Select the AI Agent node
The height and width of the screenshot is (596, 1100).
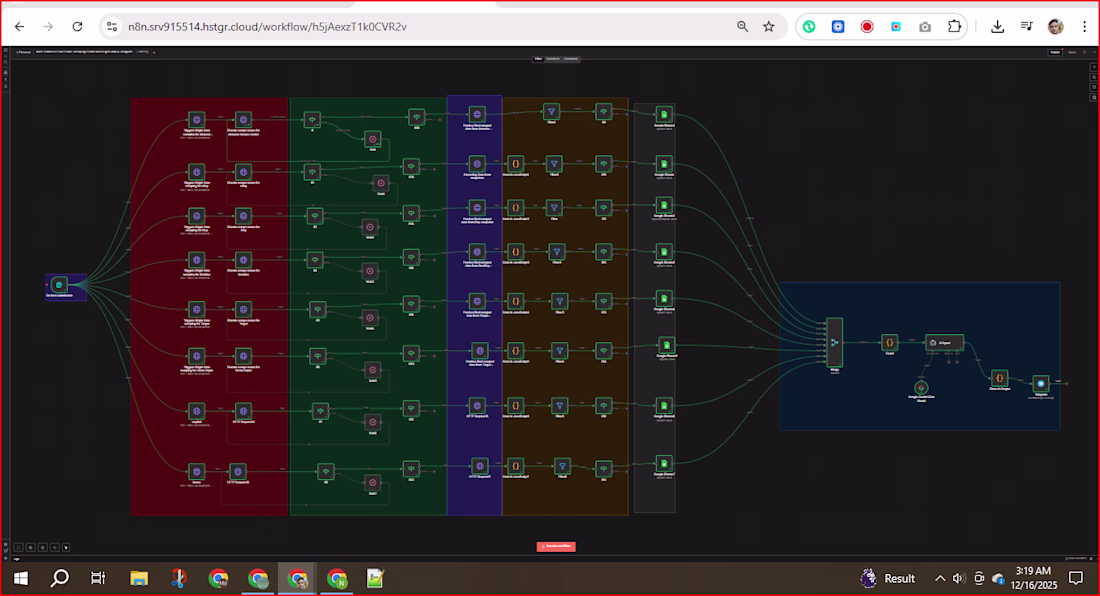(944, 343)
